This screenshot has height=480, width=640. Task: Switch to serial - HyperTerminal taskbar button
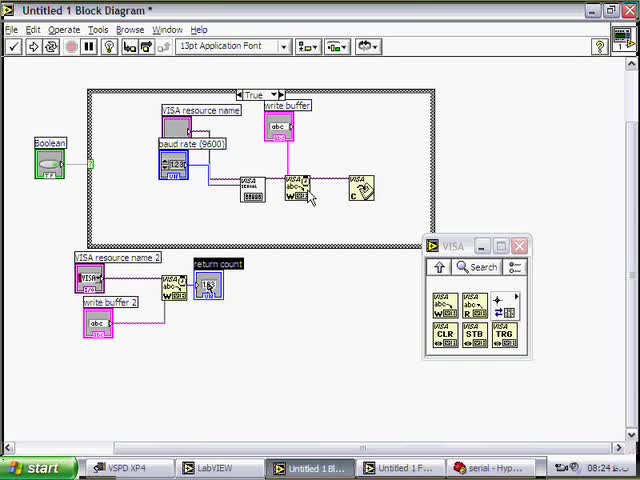pos(491,468)
